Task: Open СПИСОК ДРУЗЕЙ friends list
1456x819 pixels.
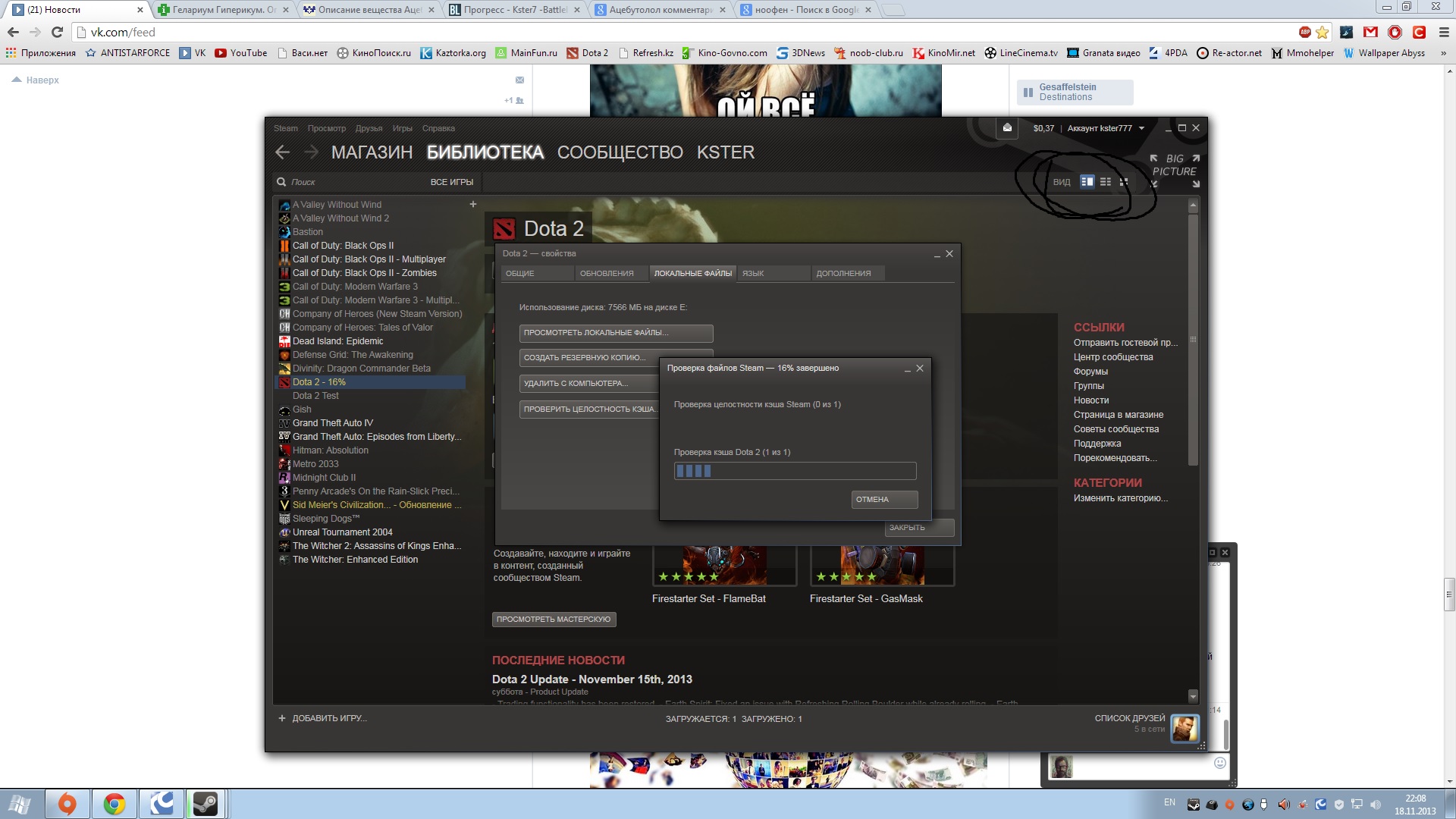Action: click(x=1129, y=718)
